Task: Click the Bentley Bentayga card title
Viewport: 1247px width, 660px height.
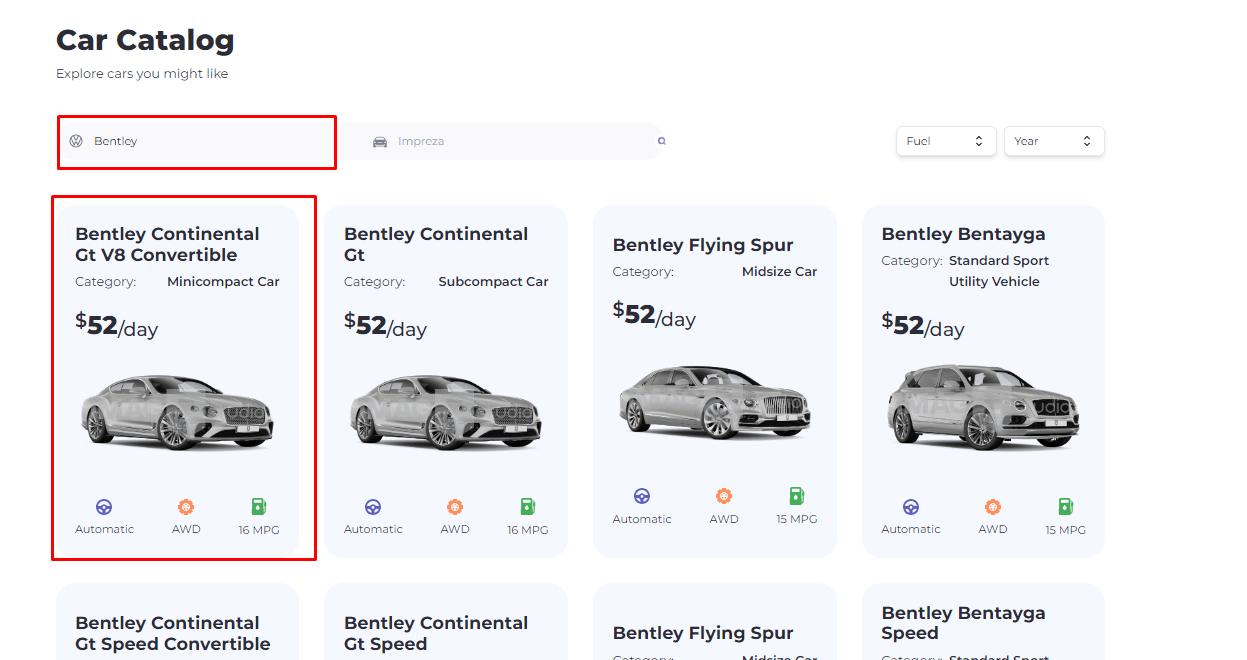Action: point(963,234)
